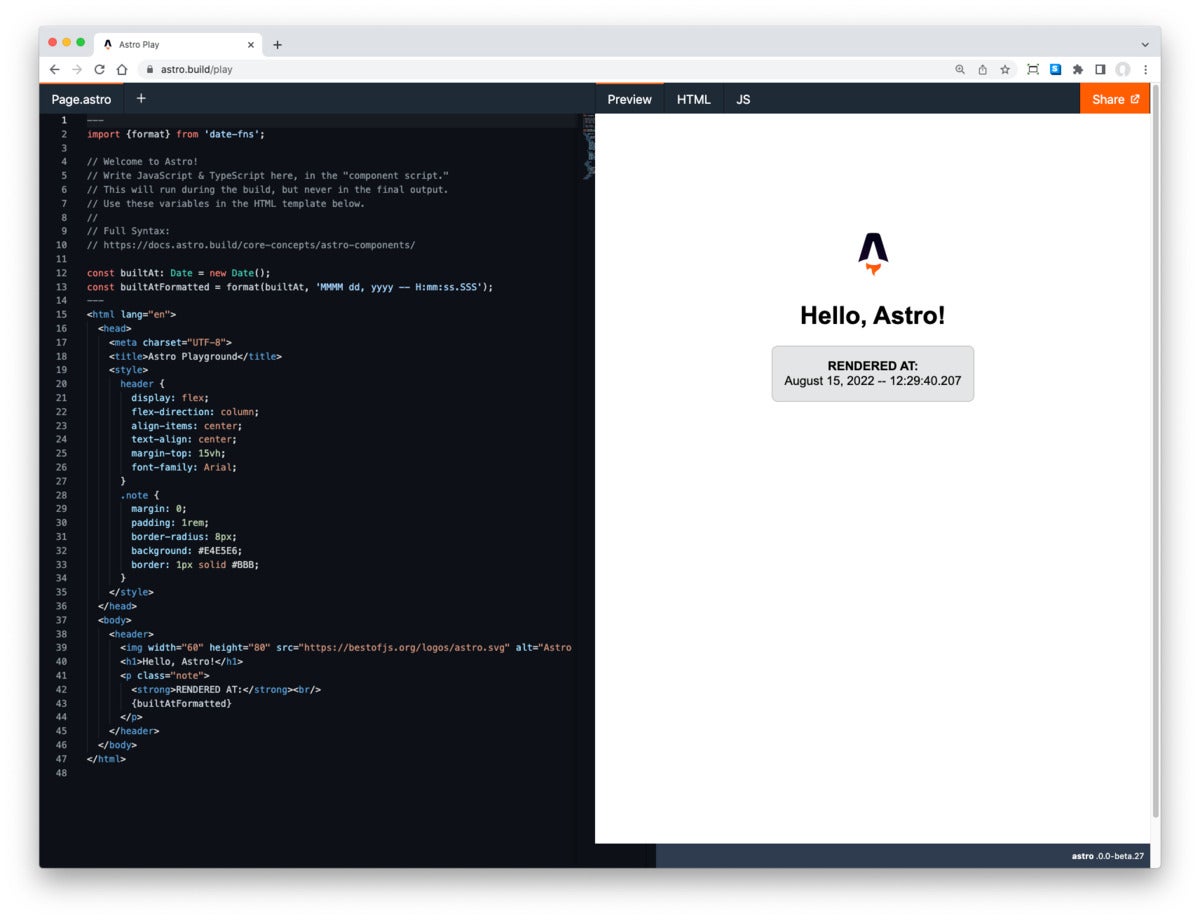Open the Extensions puzzle-piece menu
This screenshot has height=920, width=1200.
(1078, 70)
